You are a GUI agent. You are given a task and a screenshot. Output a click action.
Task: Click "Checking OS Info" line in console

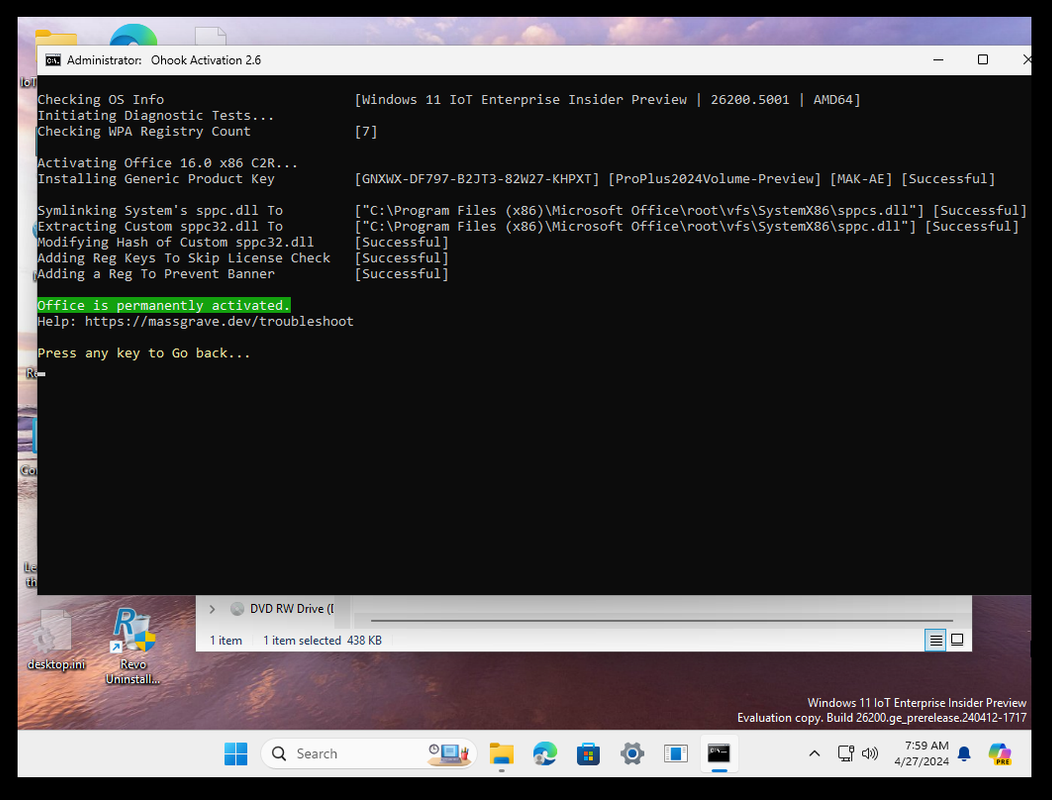[101, 100]
